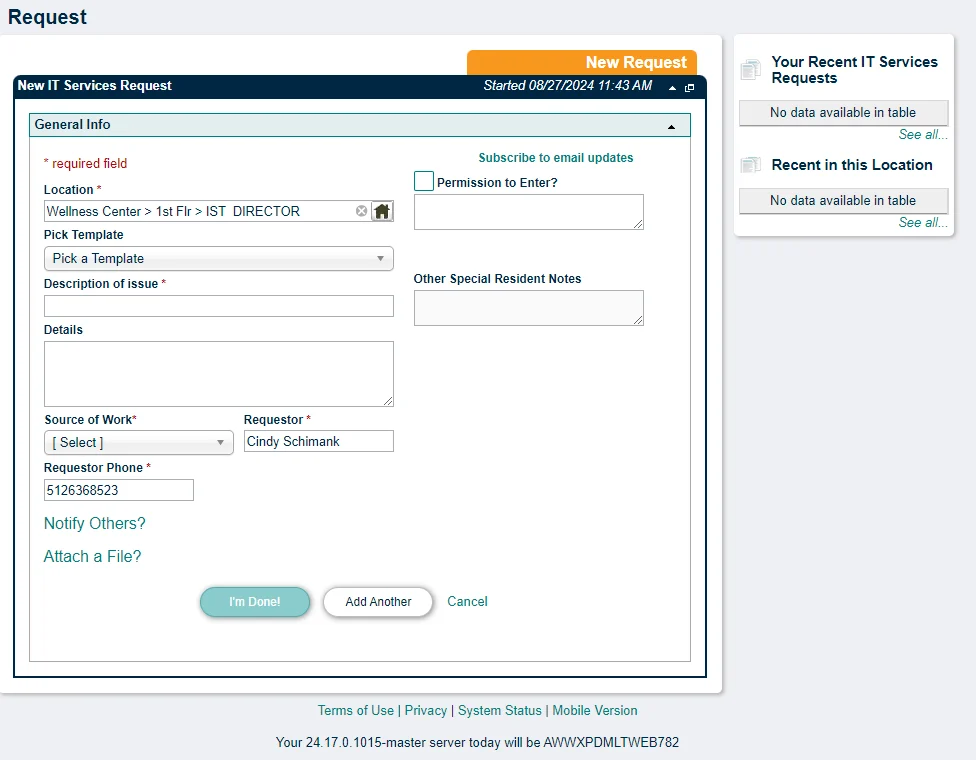Click the Recent IT Services Requests document icon
The height and width of the screenshot is (760, 976).
click(750, 70)
